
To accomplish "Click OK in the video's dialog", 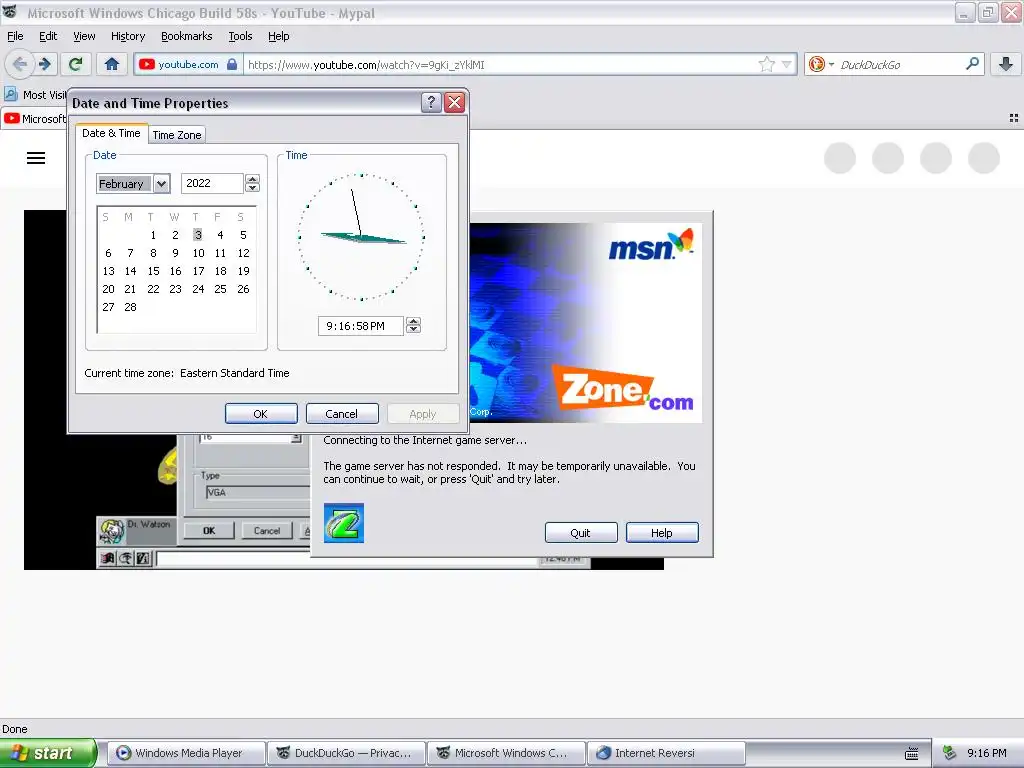I will click(x=209, y=530).
